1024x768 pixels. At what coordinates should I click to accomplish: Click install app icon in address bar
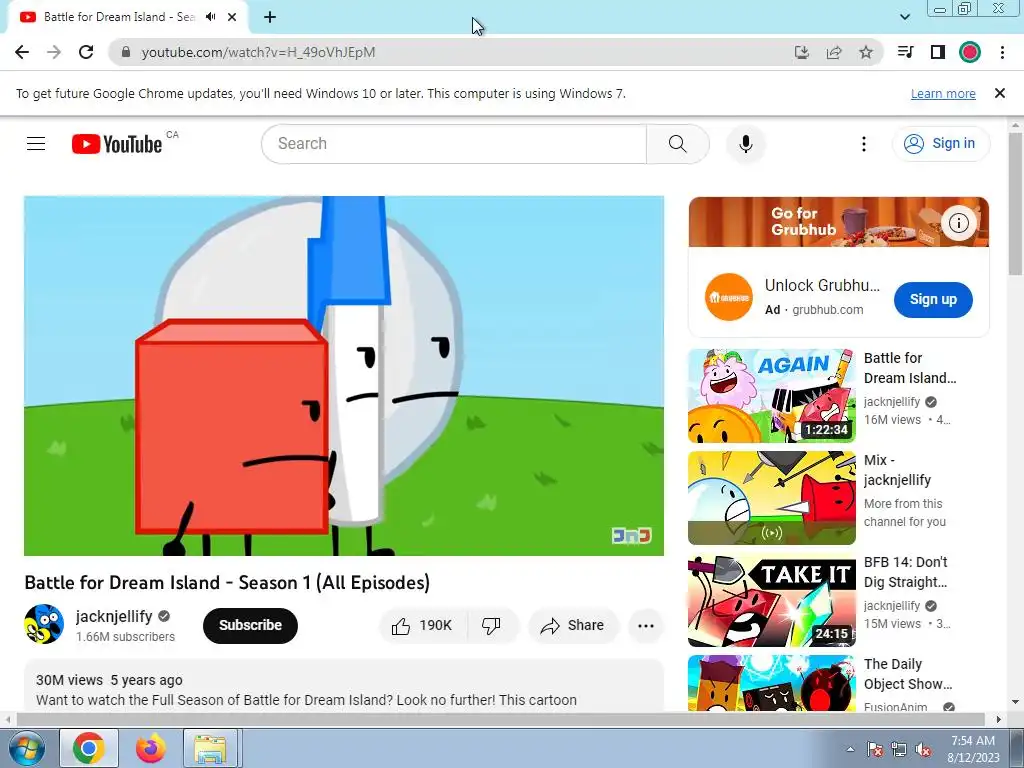pyautogui.click(x=801, y=52)
